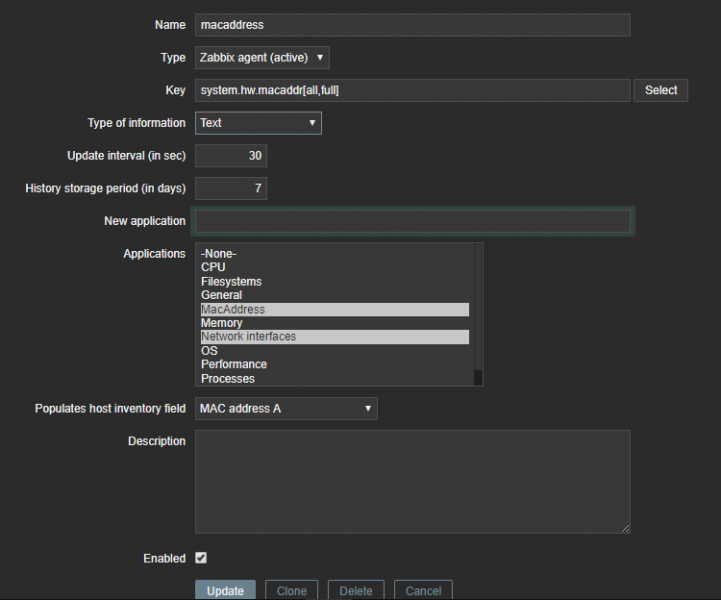Open the Type dropdown for Zabbix agent
The image size is (721, 600).
click(x=262, y=58)
